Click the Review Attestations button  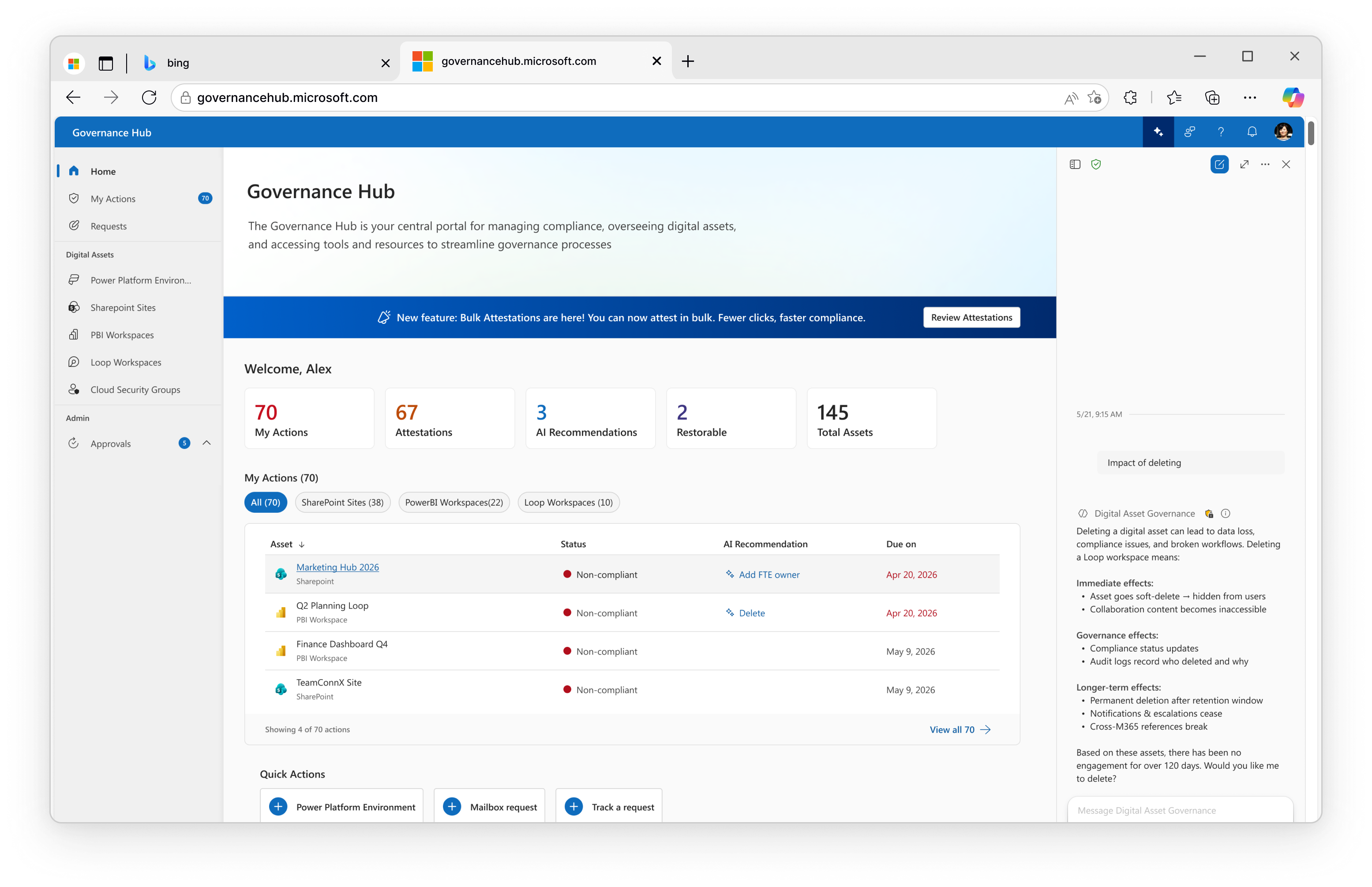coord(971,317)
